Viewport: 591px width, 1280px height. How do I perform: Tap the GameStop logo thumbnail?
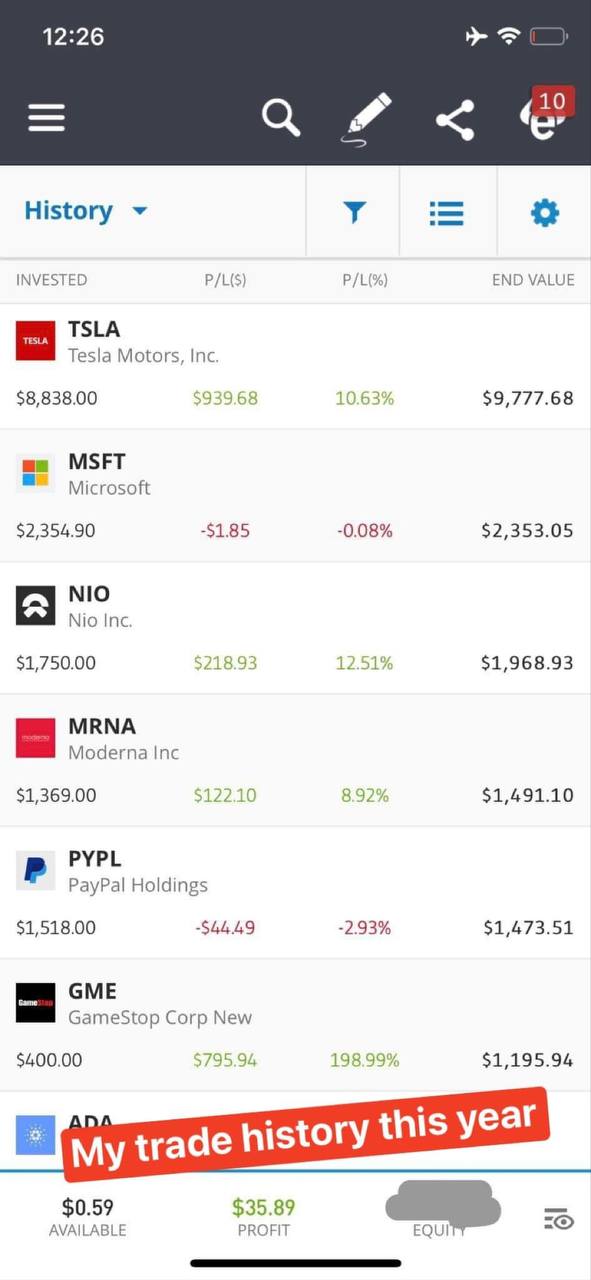(x=35, y=1002)
